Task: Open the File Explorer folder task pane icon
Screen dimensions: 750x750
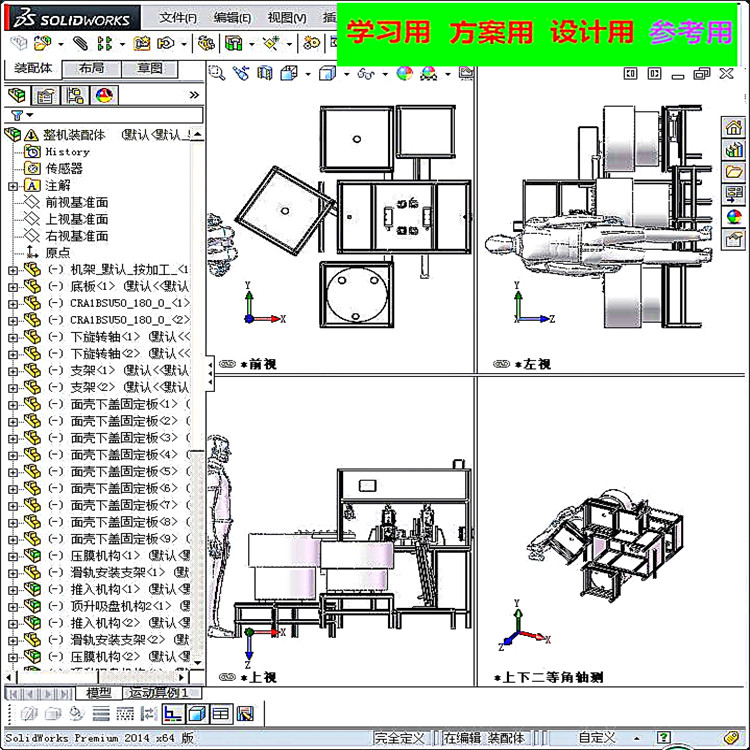Action: (x=733, y=171)
